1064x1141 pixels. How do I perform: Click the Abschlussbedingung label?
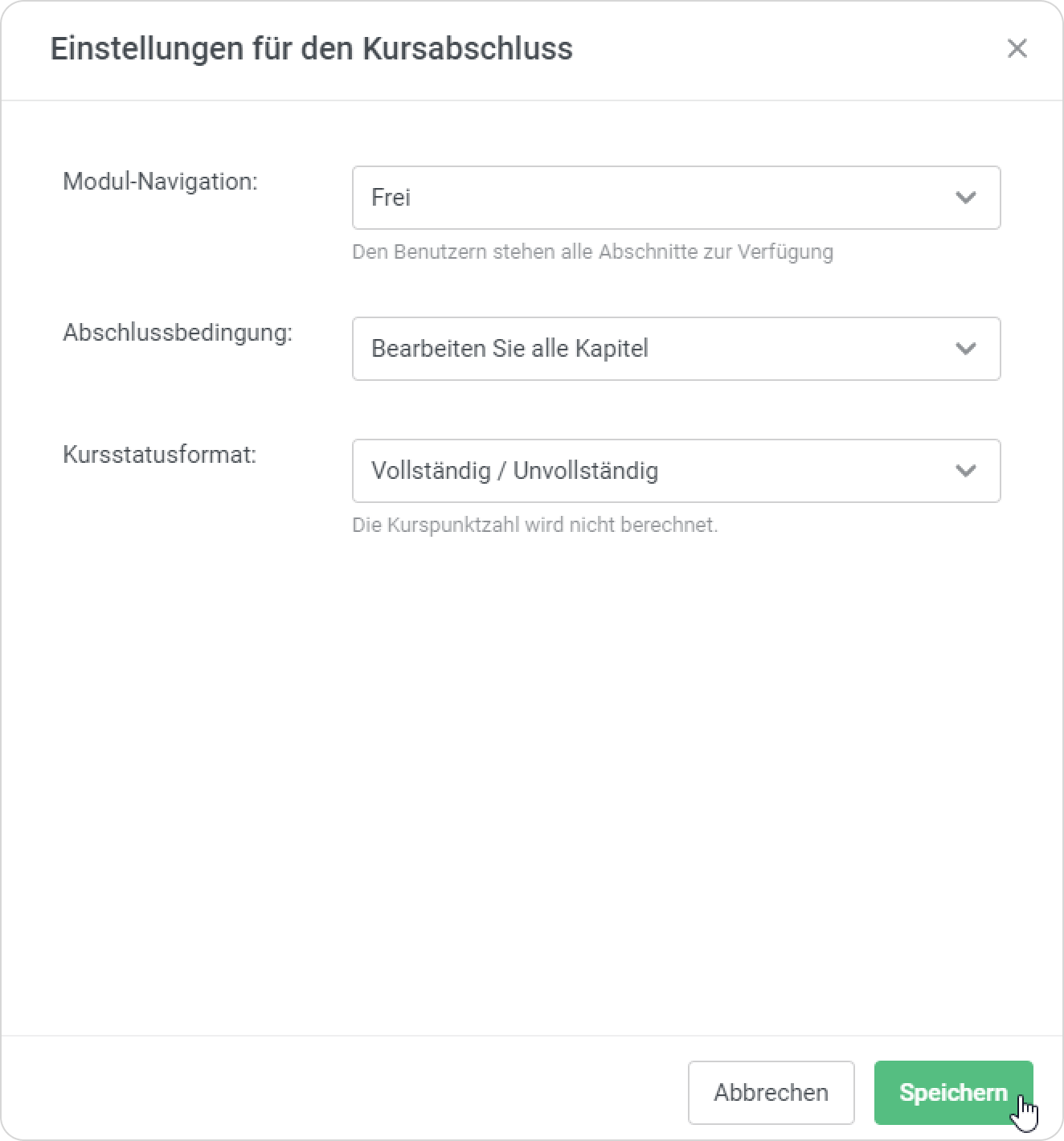point(178,333)
